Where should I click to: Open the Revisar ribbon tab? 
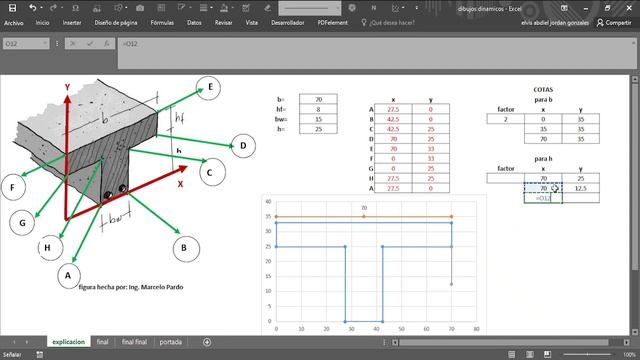click(x=223, y=23)
